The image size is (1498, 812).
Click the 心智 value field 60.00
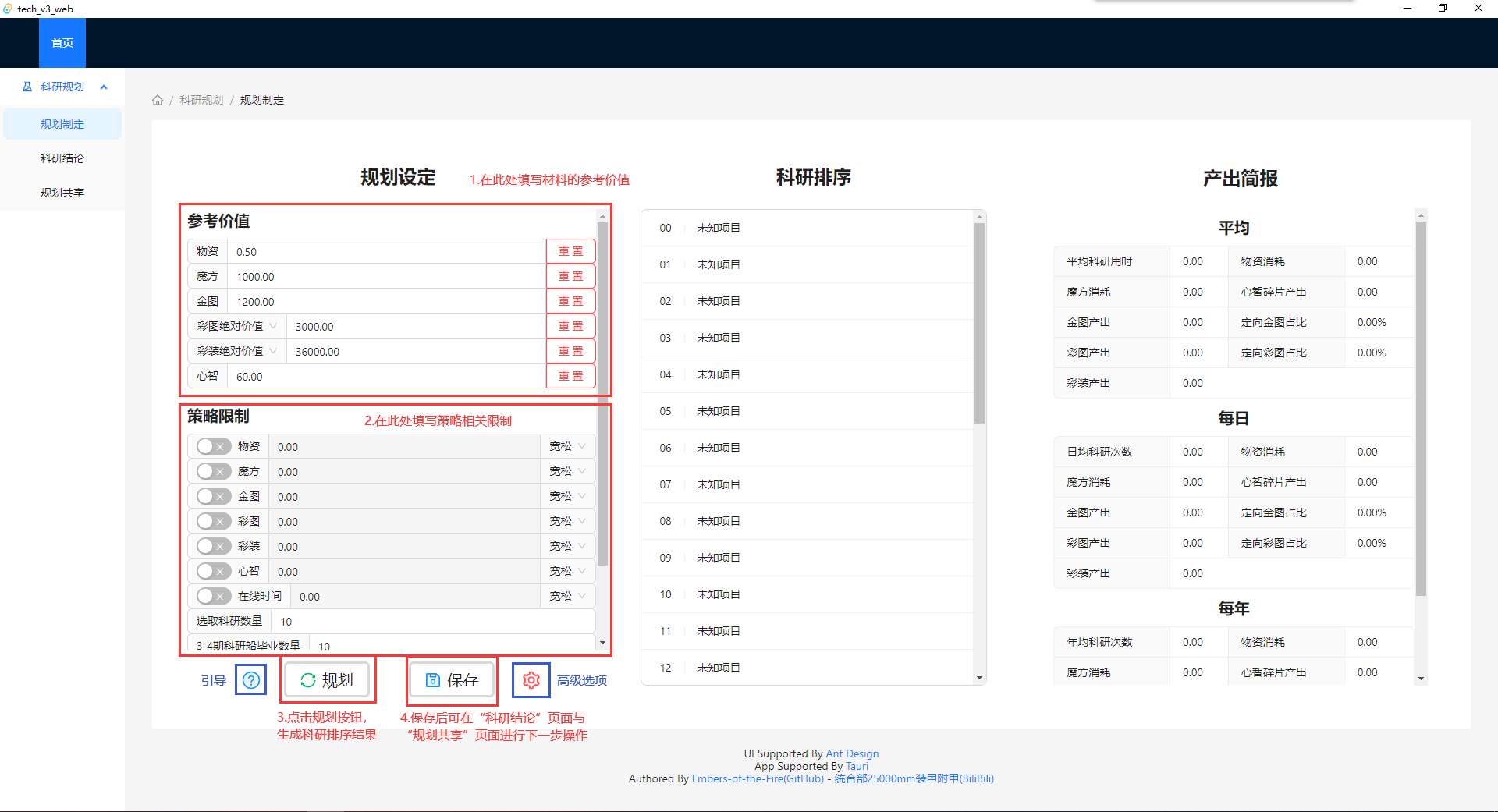[386, 376]
